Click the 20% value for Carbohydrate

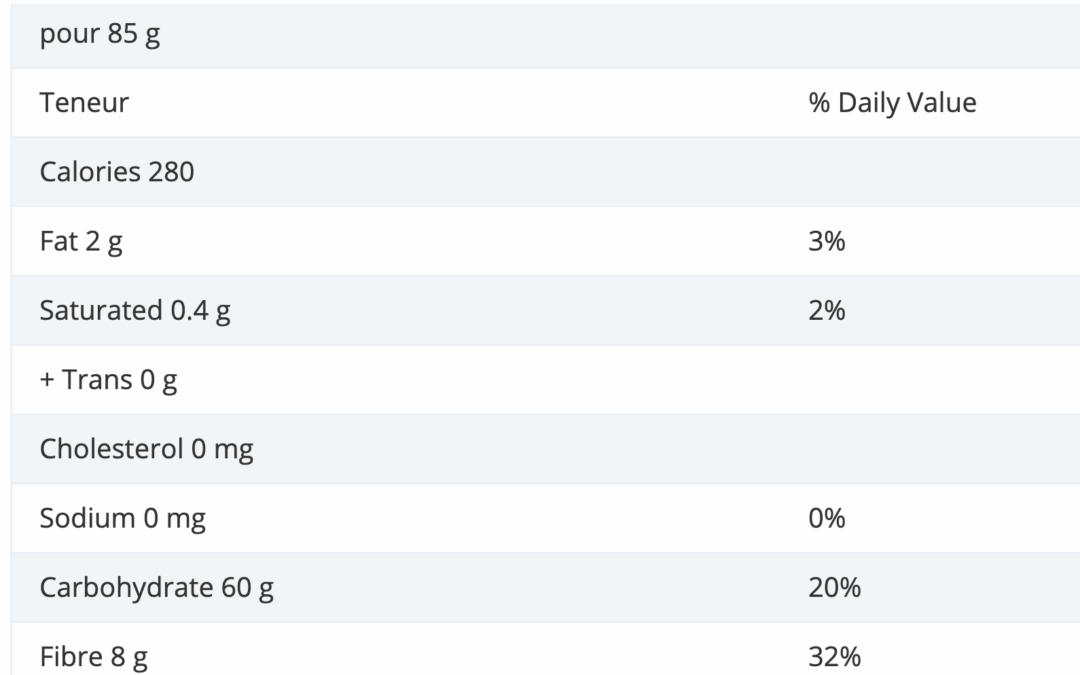coord(834,588)
